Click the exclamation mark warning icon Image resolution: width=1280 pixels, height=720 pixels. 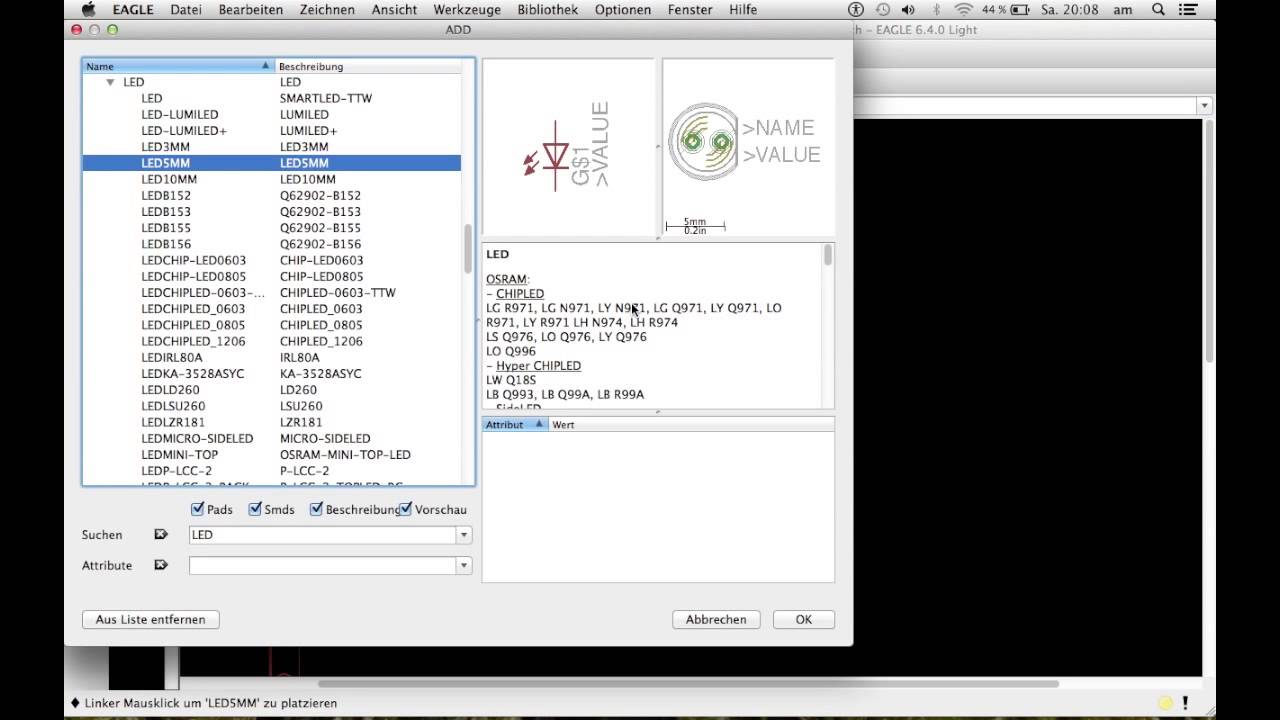click(1186, 703)
